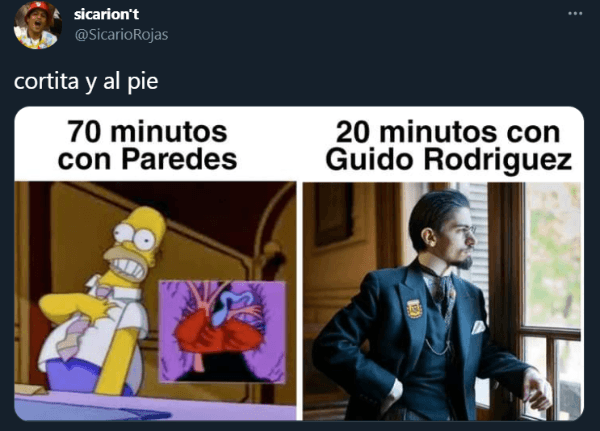Select the tweet text 'cortita y al pie'
Viewport: 600px width, 431px height.
pyautogui.click(x=86, y=81)
